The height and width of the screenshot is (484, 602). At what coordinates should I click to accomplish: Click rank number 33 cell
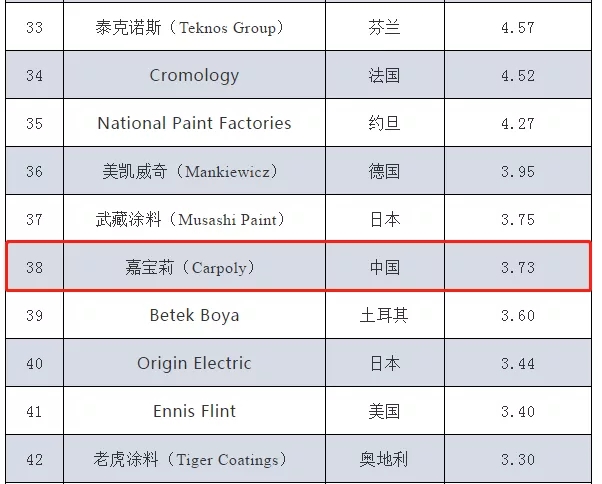point(35,27)
